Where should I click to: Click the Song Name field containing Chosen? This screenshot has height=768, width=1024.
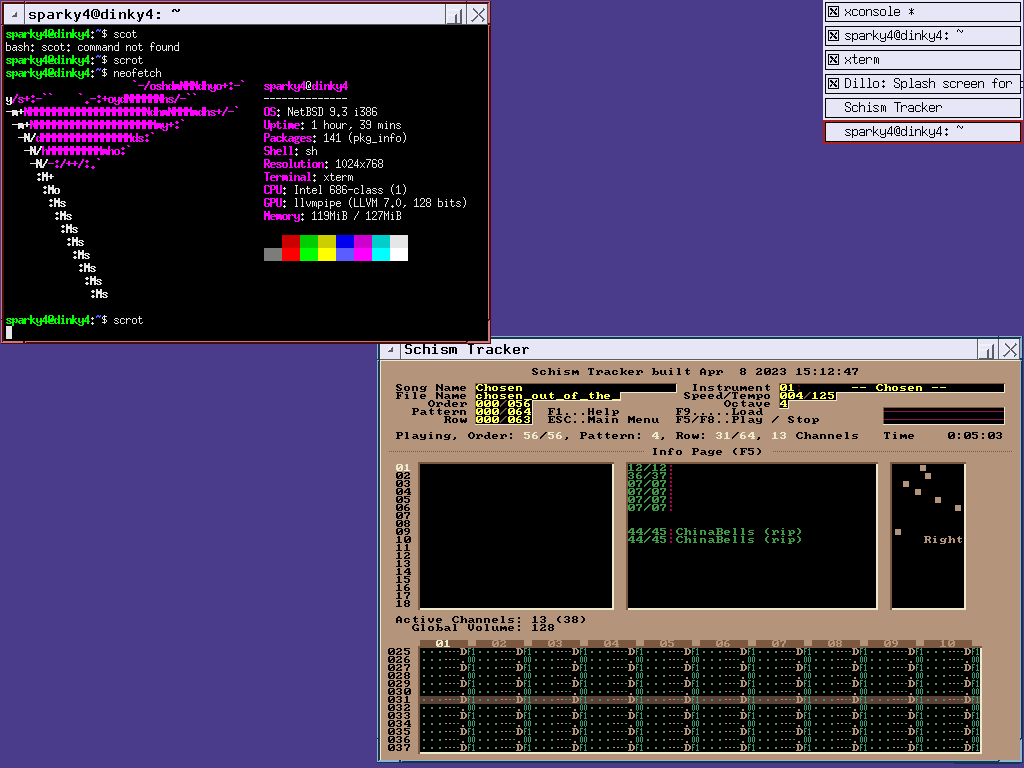(575, 388)
